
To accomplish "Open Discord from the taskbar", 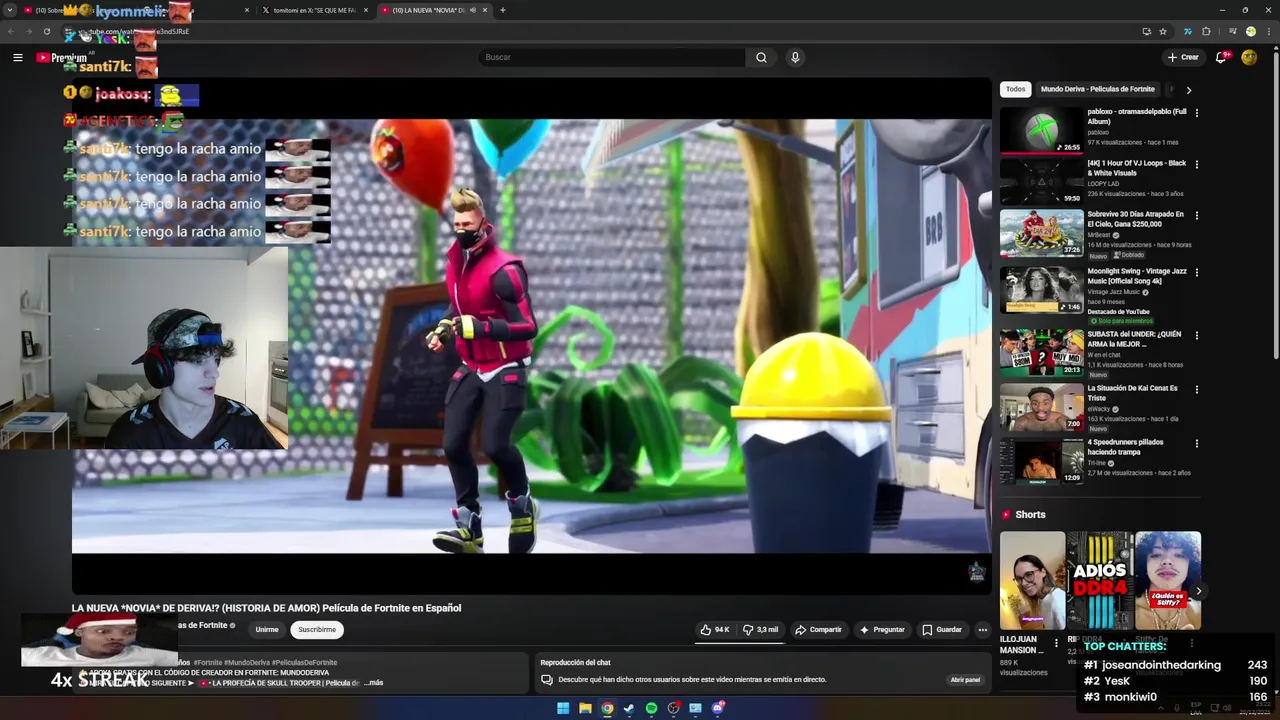I will (717, 709).
